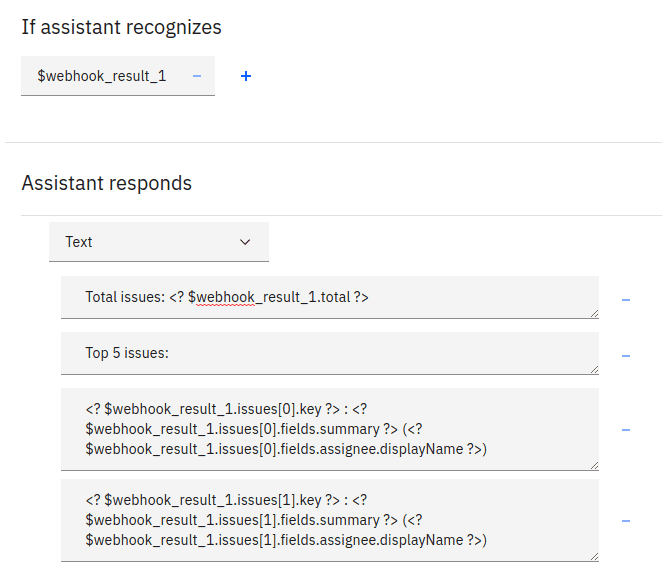Remove the 'Total issues' response row
Viewport: 662px width, 565px height.
tap(626, 300)
